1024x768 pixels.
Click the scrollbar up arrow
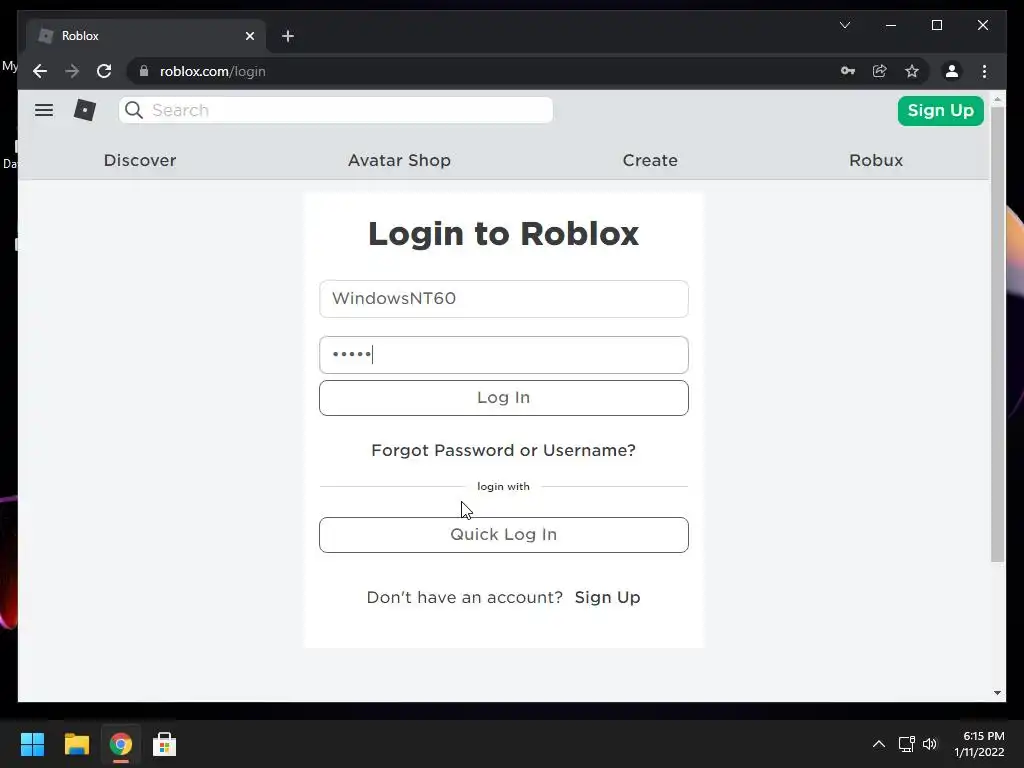coord(997,99)
